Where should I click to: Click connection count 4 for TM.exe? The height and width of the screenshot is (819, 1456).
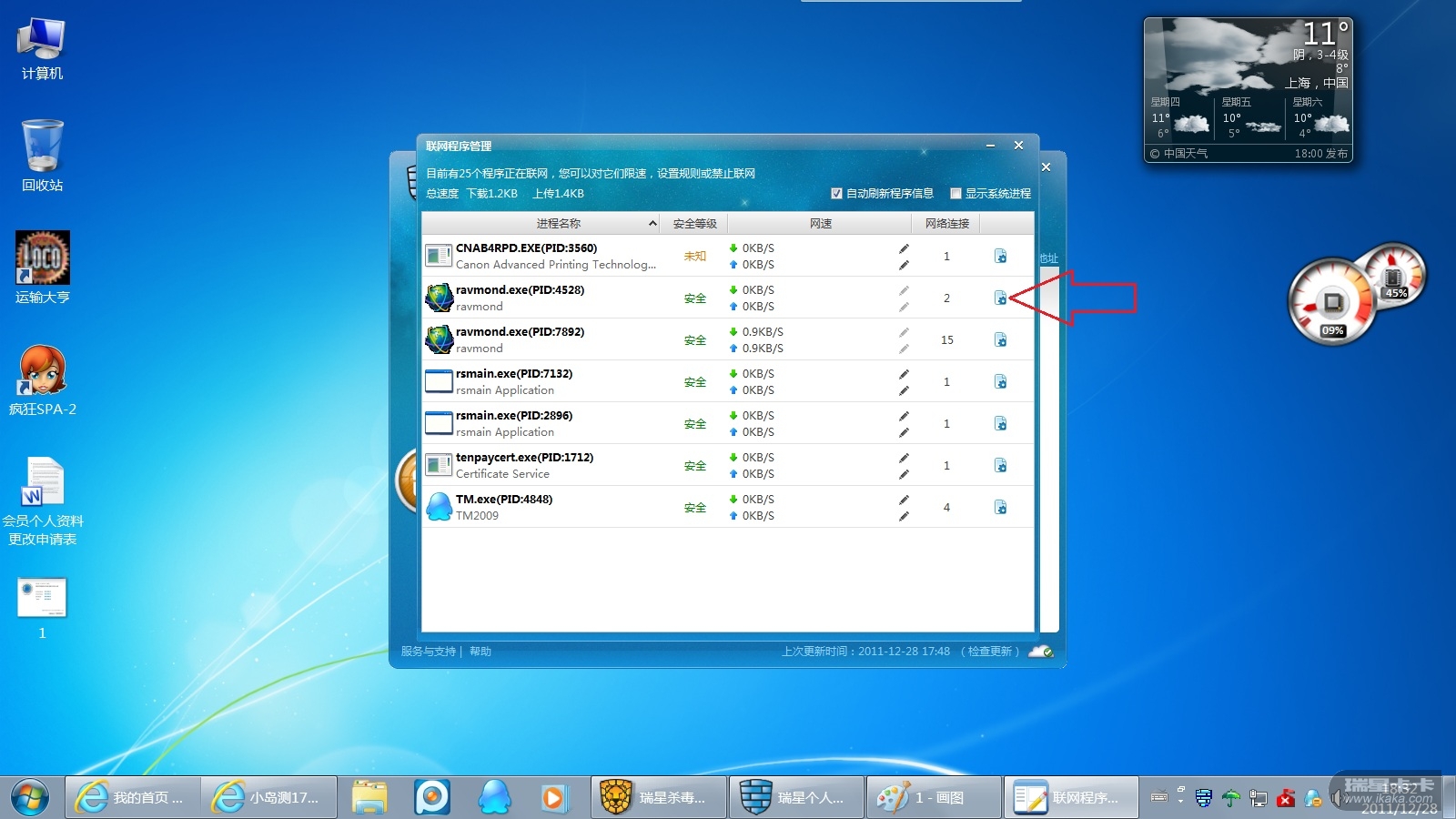tap(946, 508)
